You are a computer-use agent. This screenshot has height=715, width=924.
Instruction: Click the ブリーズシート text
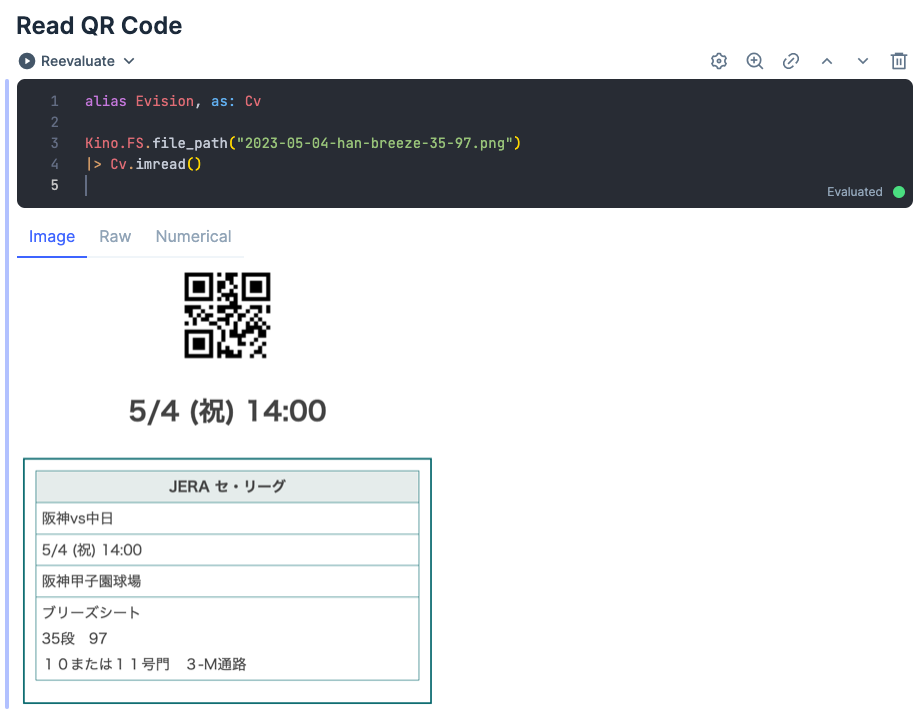91,612
